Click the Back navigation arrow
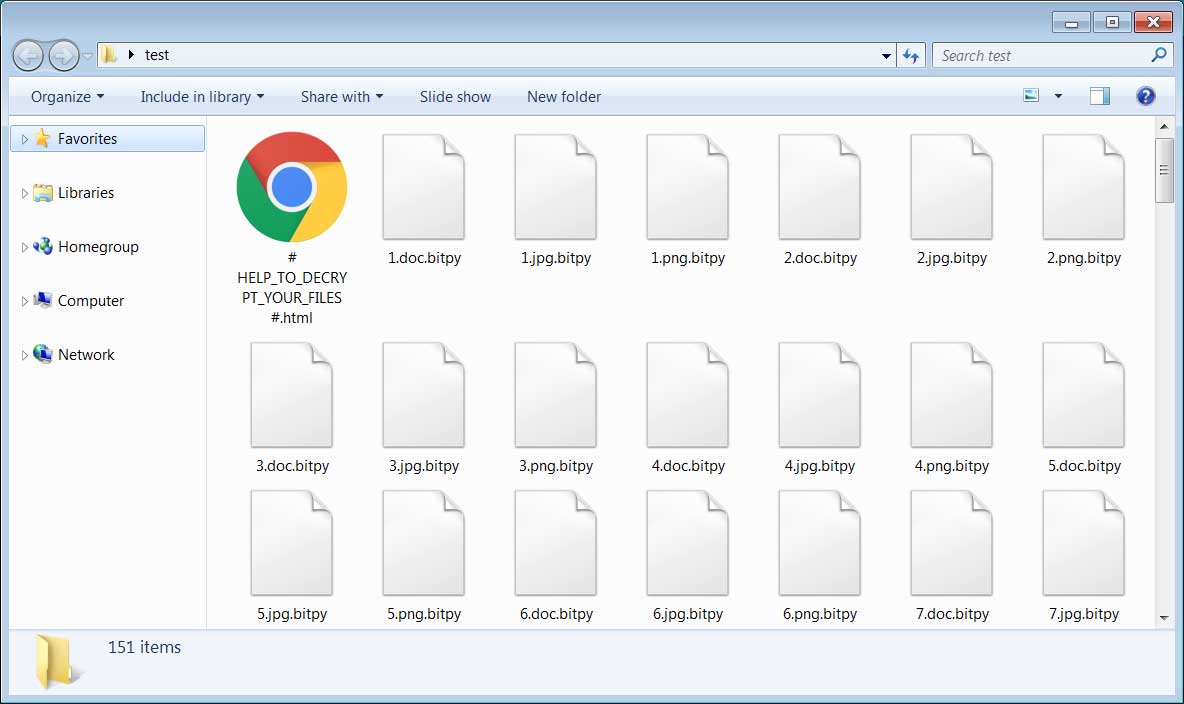 (29, 56)
